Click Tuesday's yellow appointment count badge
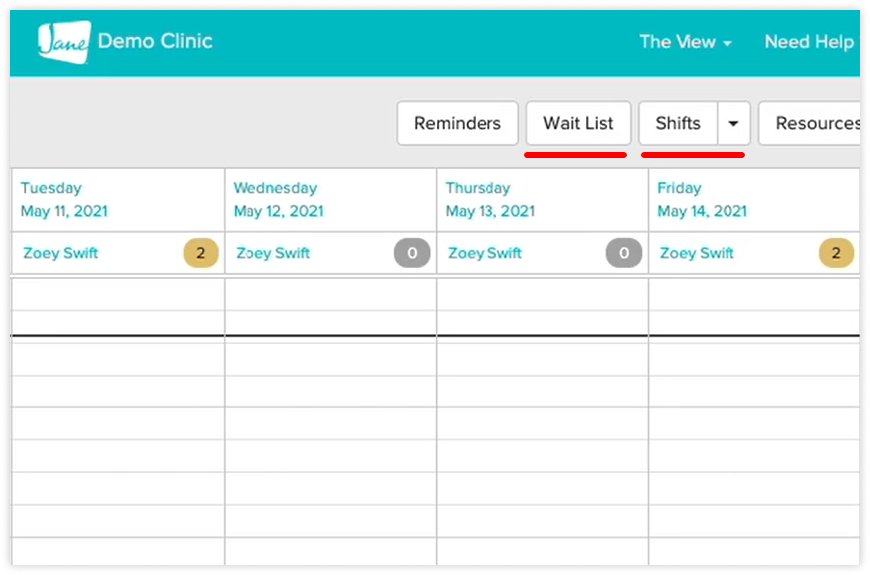 200,253
